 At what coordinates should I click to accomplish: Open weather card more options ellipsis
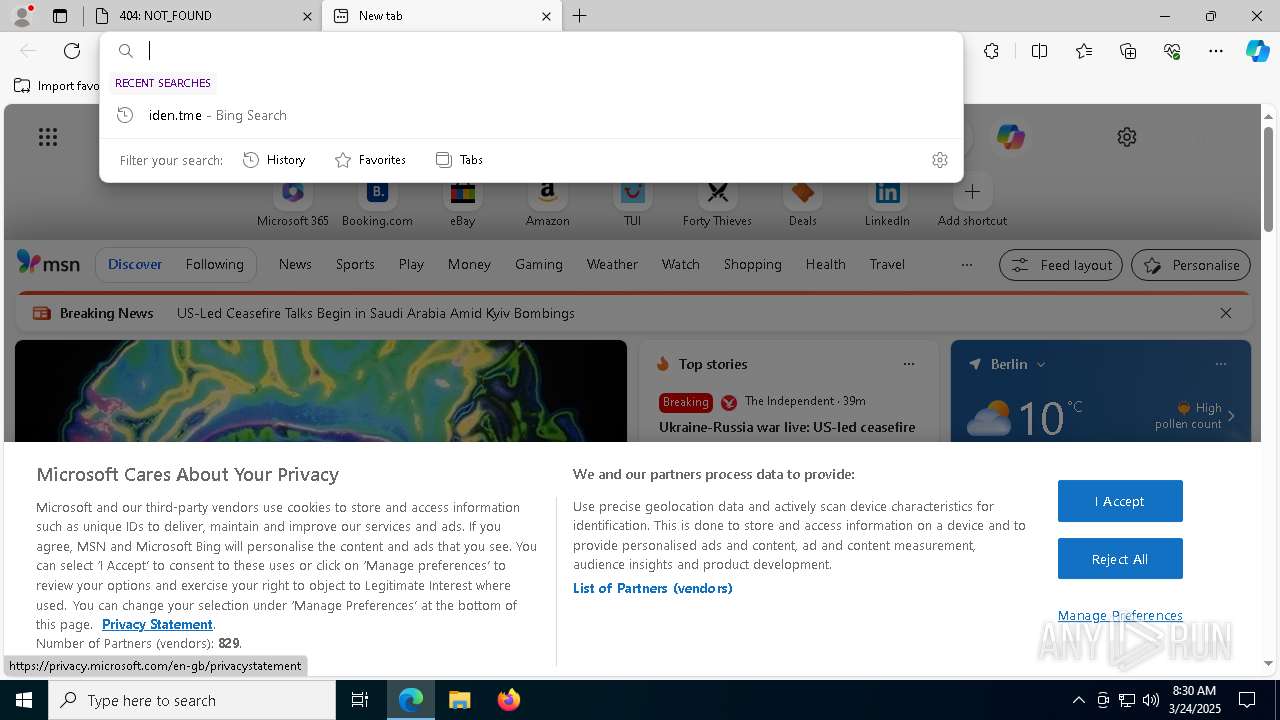pyautogui.click(x=1221, y=364)
